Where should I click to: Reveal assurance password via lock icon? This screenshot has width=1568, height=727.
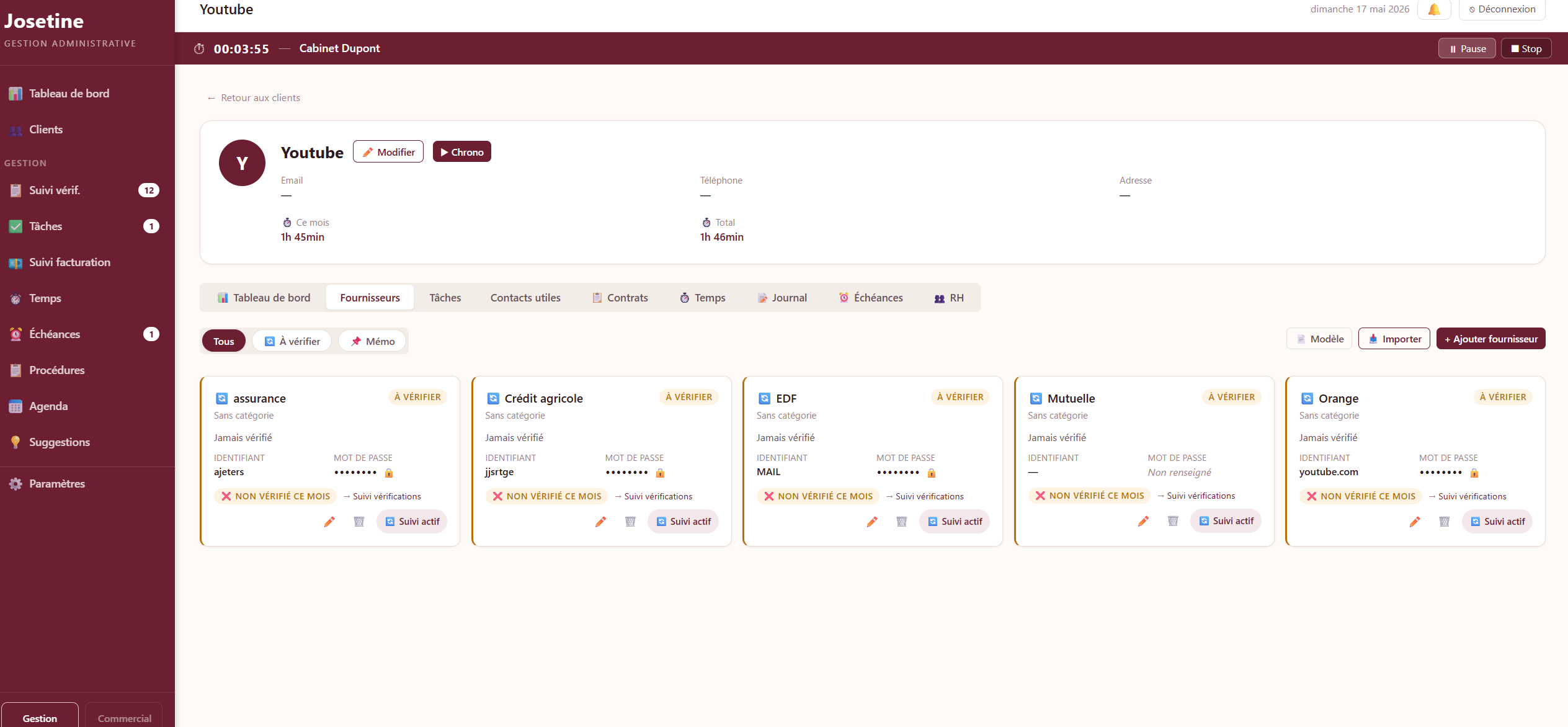(389, 473)
